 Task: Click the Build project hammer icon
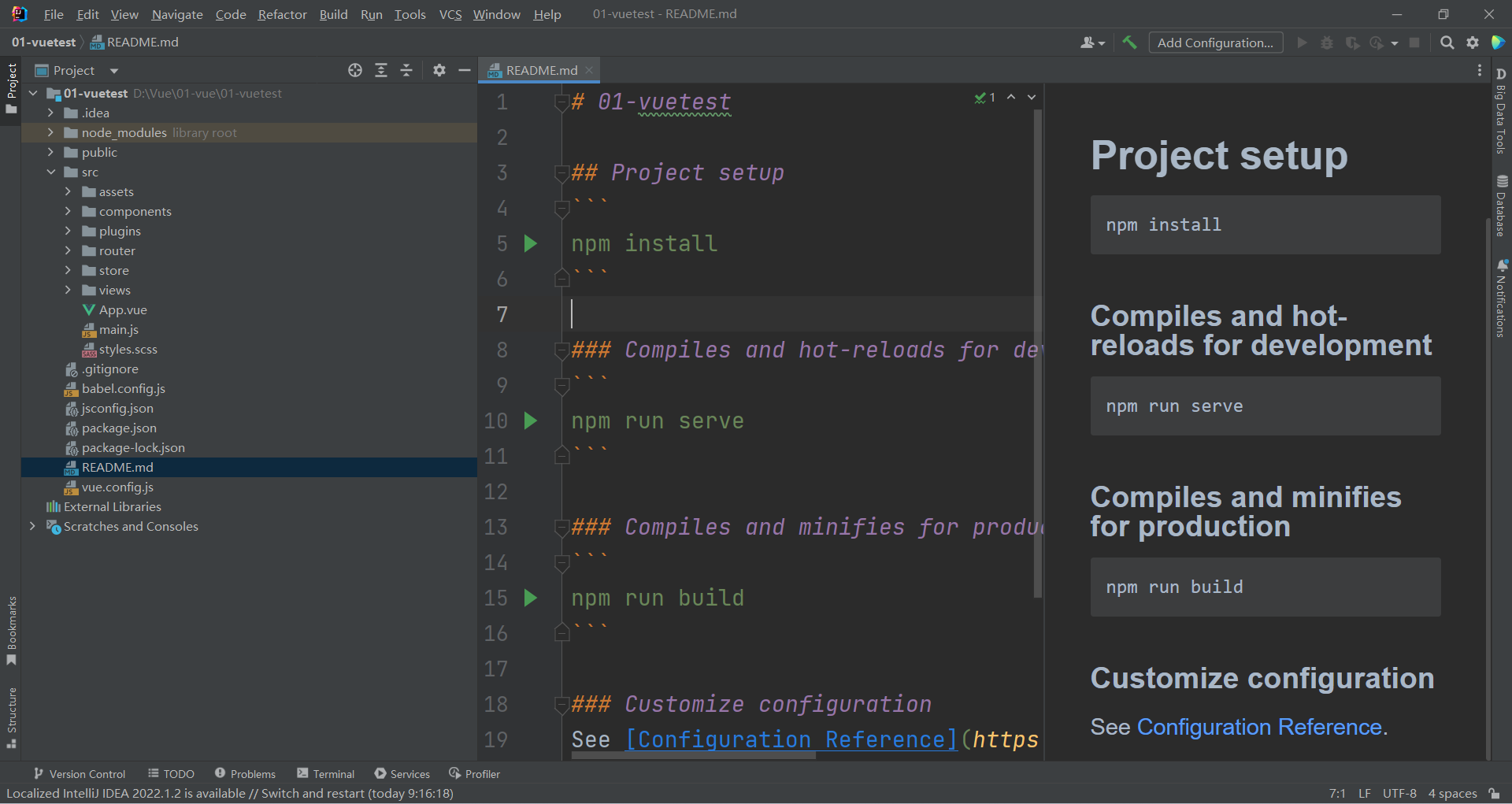pyautogui.click(x=1129, y=43)
